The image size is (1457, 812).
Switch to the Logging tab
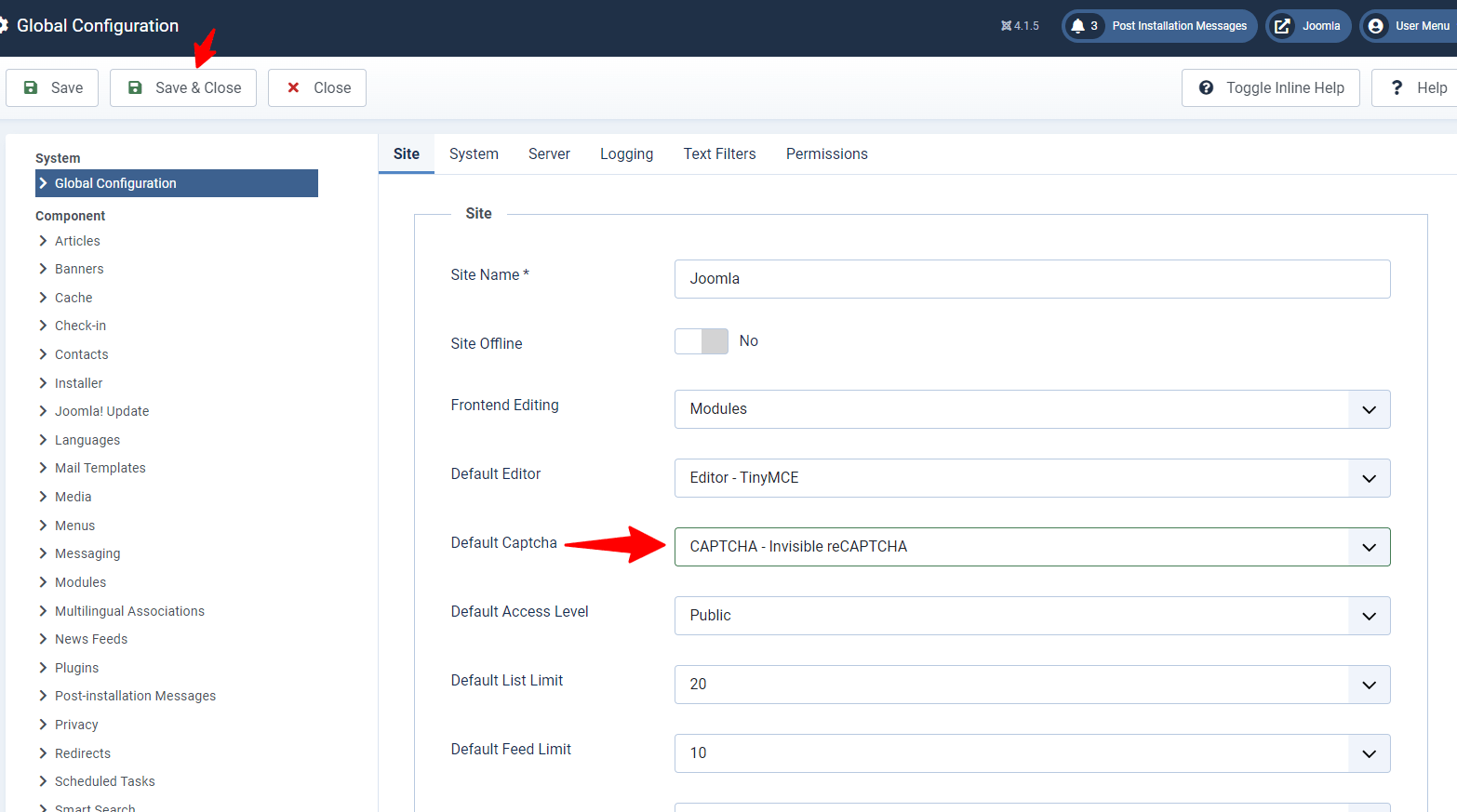pos(626,153)
